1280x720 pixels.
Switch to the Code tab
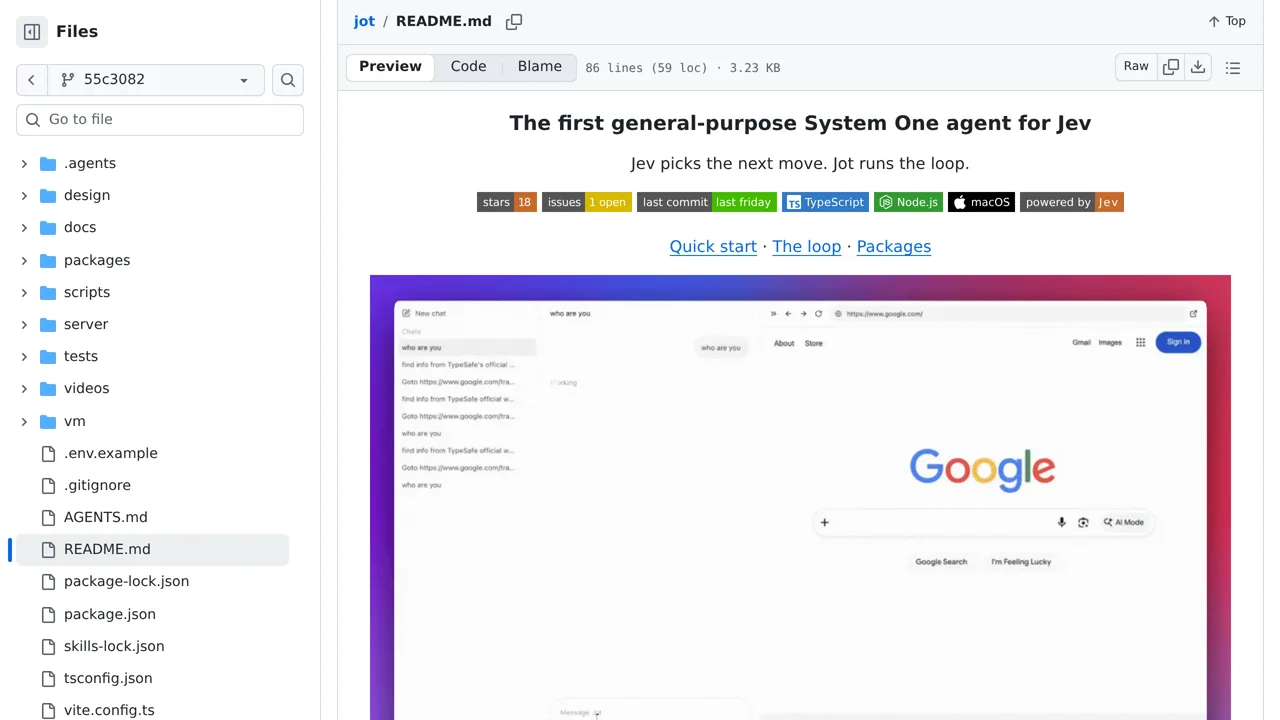[x=468, y=67]
